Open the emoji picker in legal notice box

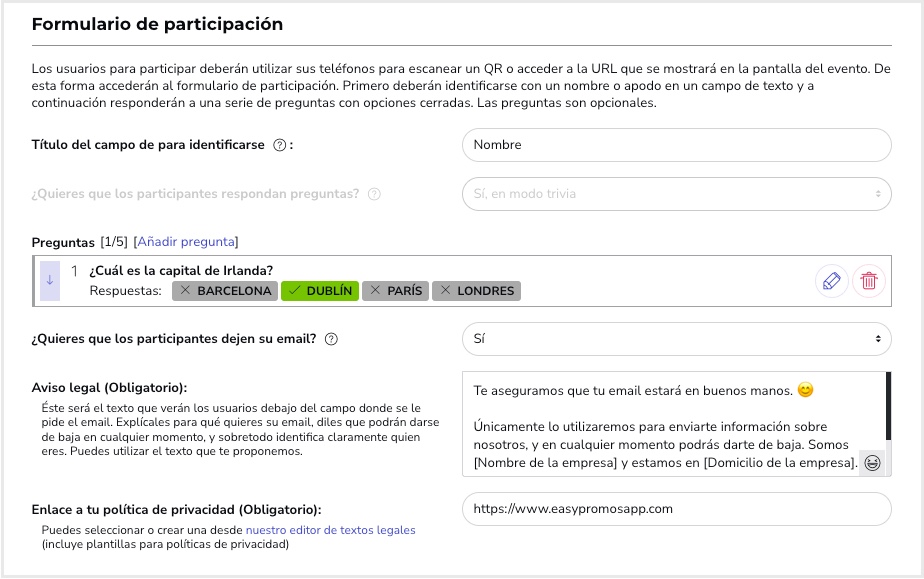[x=872, y=463]
